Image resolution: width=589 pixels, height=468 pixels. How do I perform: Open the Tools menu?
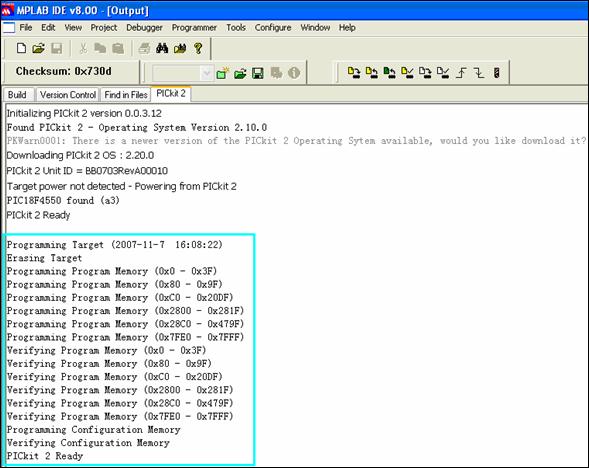[x=236, y=27]
